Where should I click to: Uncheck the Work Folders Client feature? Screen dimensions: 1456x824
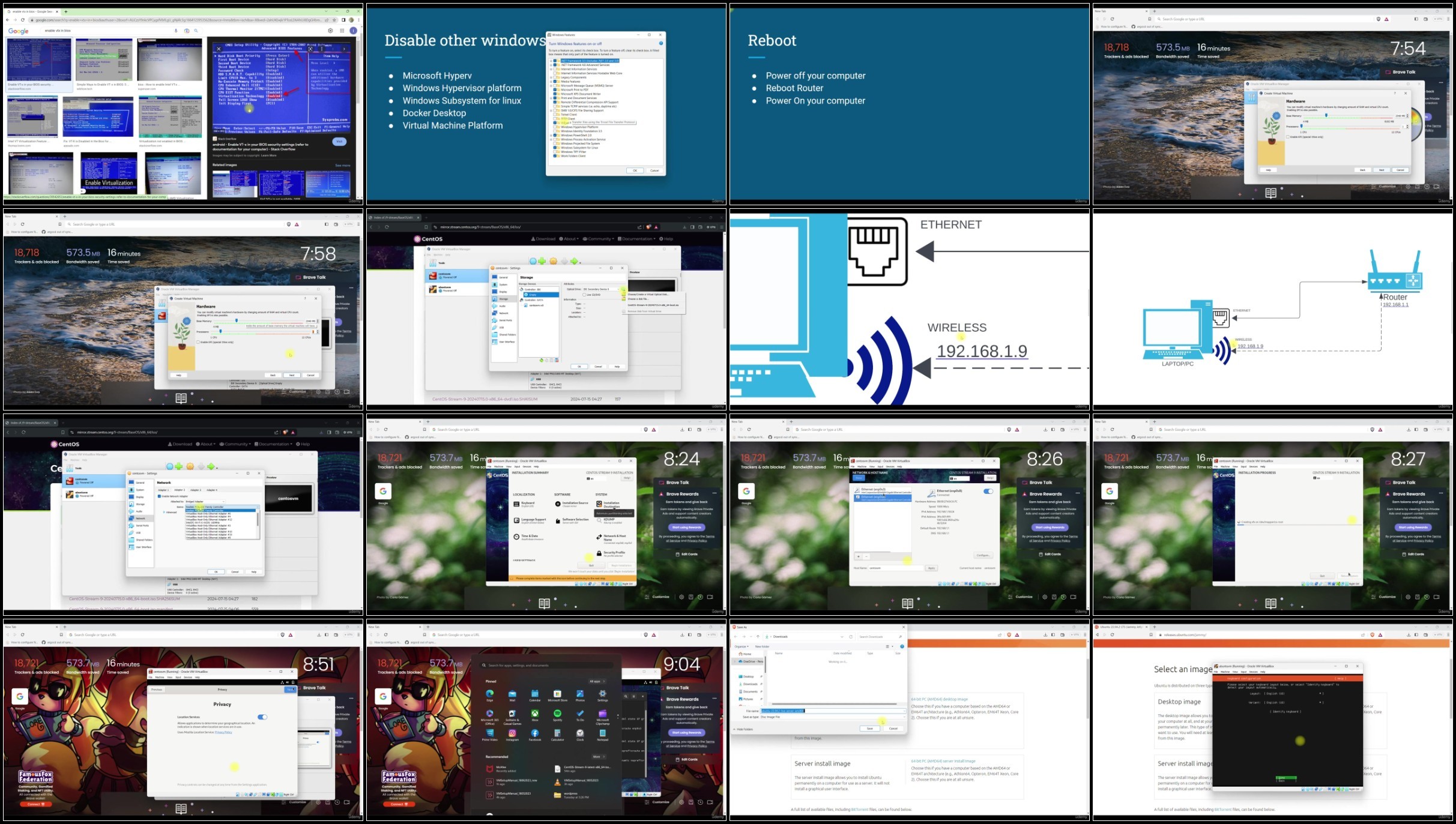[x=555, y=156]
